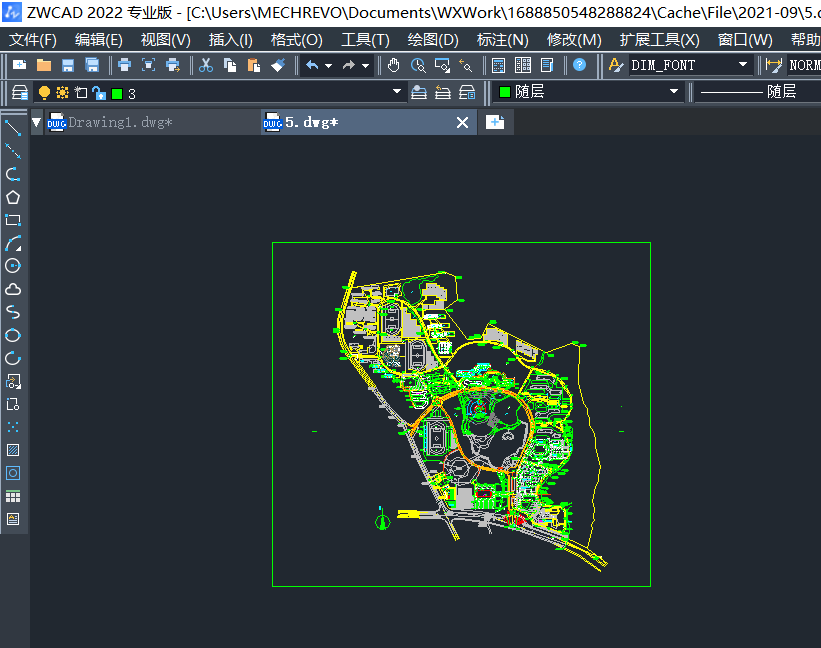Click the New drawing icon
Screen dimensions: 821x648
click(19, 65)
